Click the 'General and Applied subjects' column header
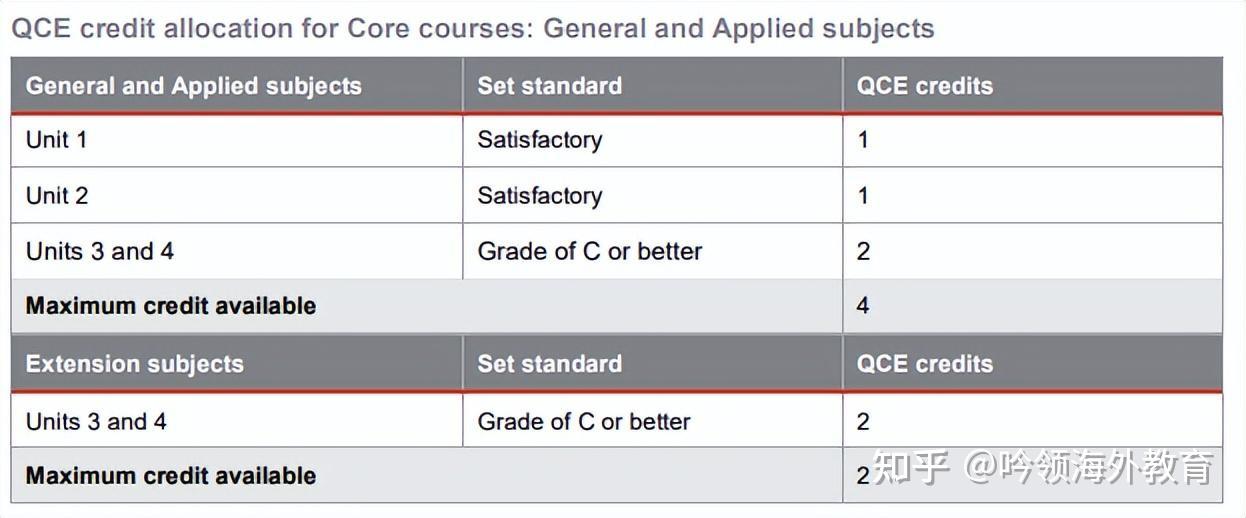The image size is (1246, 518). tap(193, 86)
